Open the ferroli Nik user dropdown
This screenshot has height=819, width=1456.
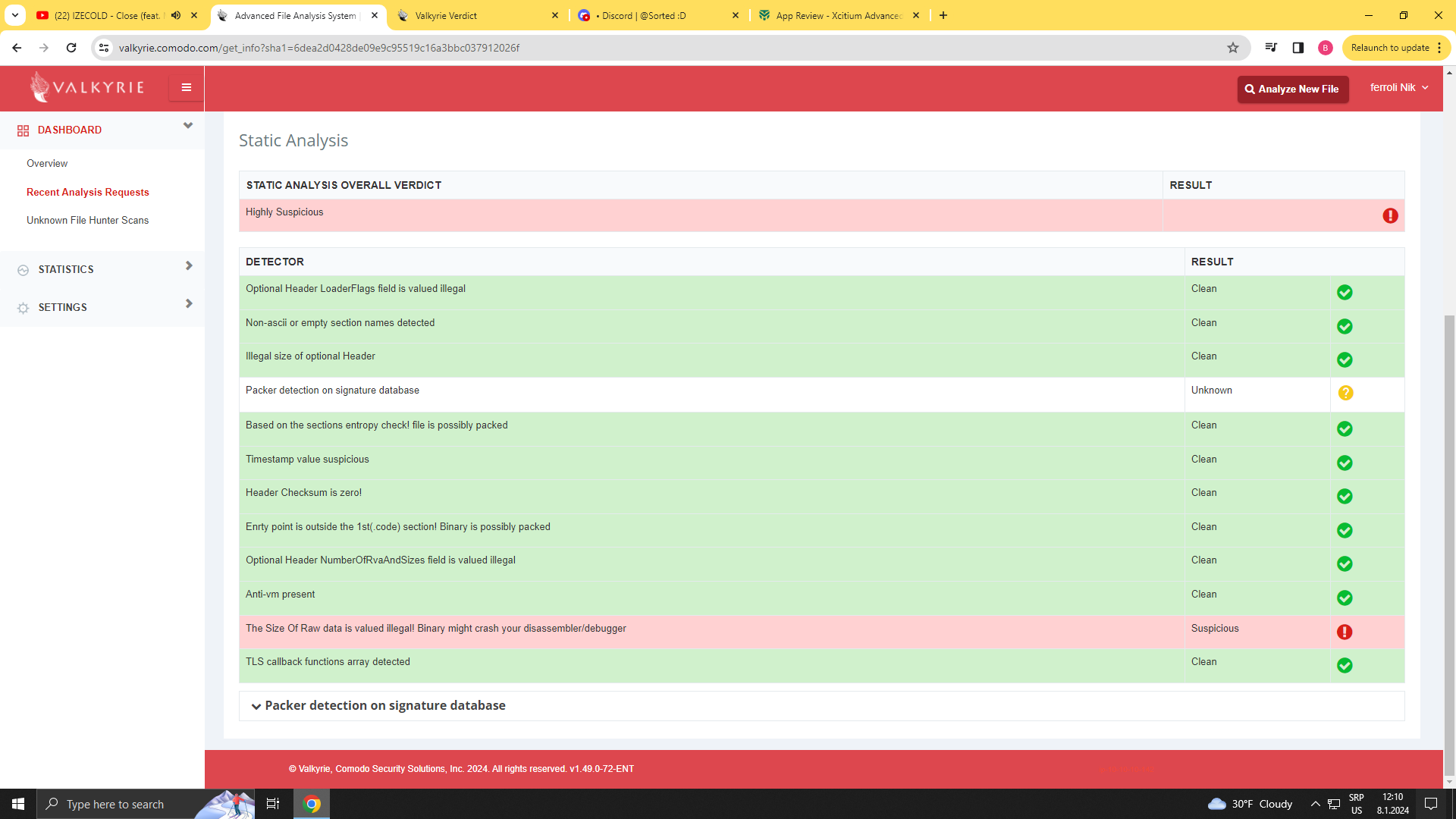click(x=1398, y=88)
